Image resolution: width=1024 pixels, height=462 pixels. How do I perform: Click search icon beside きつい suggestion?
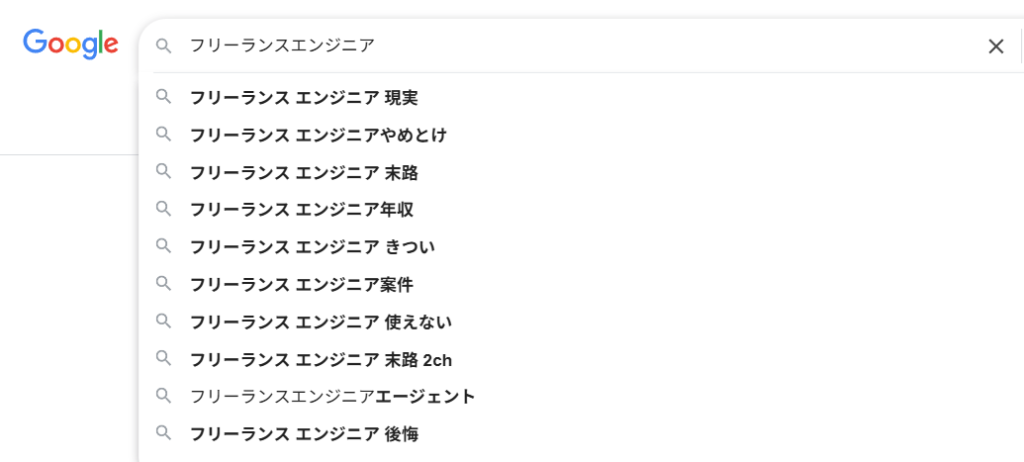click(164, 246)
